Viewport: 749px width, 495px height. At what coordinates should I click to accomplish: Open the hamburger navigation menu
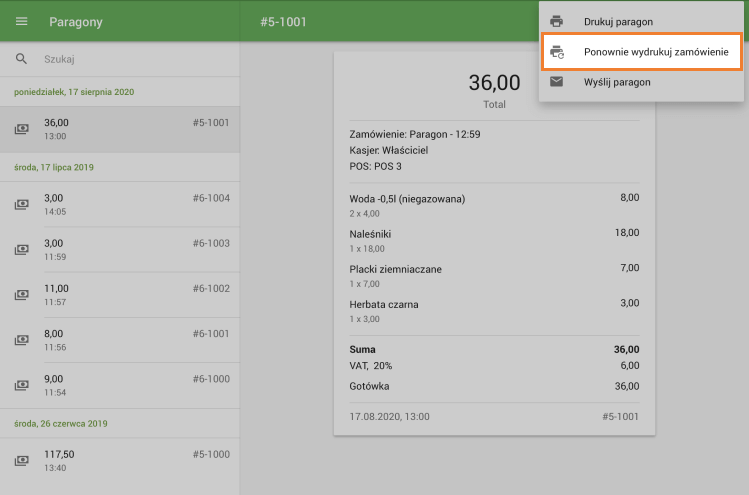(x=21, y=22)
